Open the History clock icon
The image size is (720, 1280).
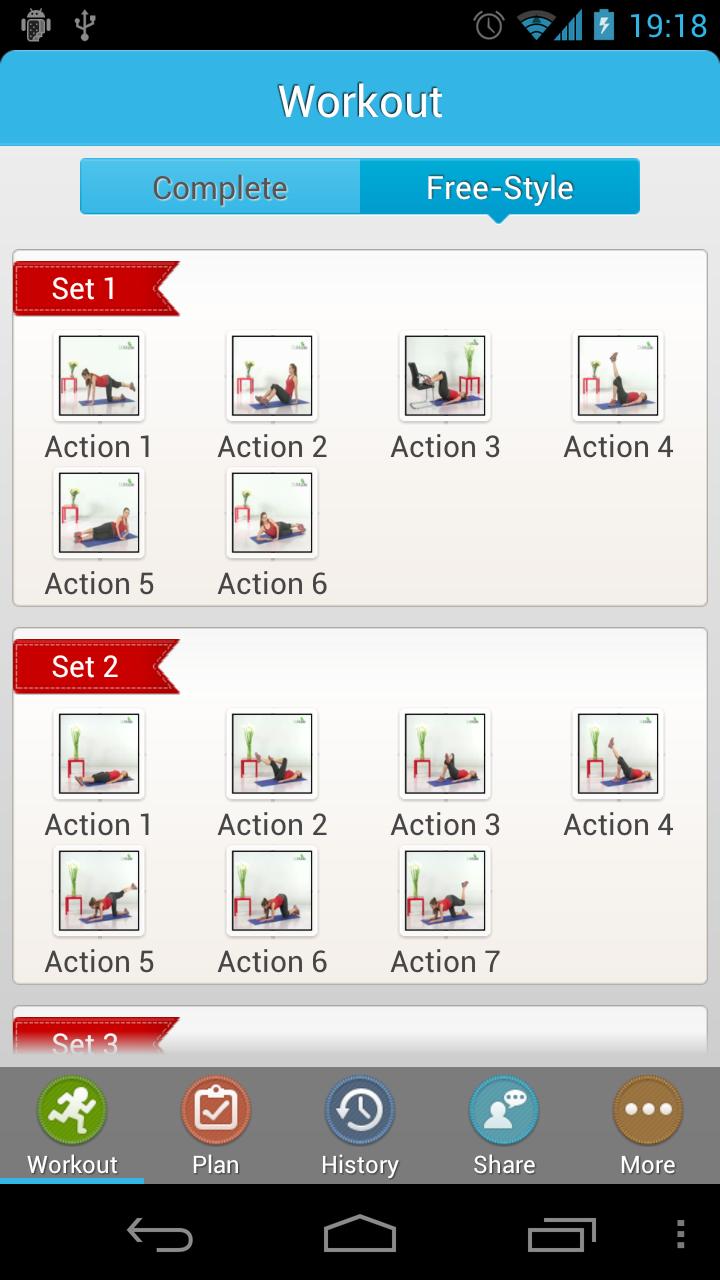(360, 1110)
